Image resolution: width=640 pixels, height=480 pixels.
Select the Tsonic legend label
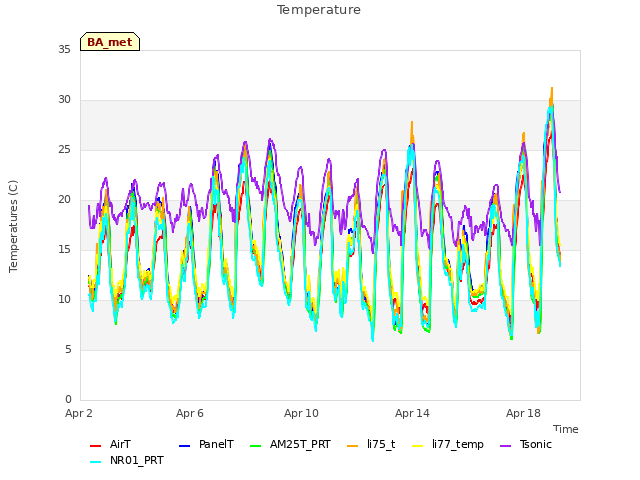tap(536, 444)
